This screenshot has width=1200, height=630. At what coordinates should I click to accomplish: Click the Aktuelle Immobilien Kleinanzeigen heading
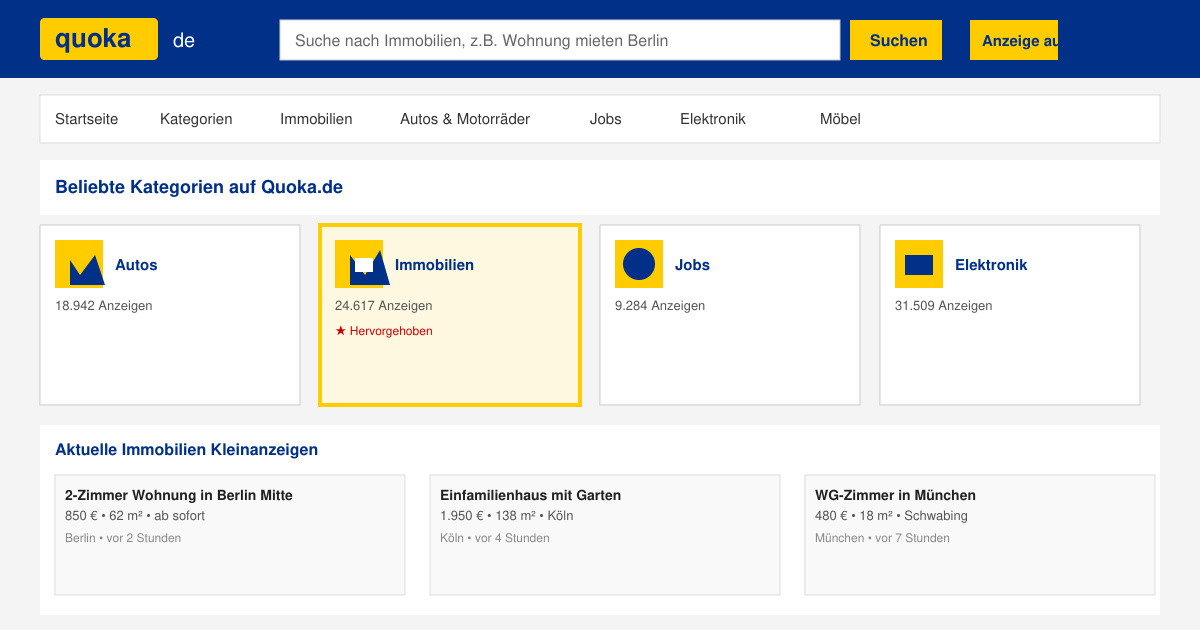(187, 450)
